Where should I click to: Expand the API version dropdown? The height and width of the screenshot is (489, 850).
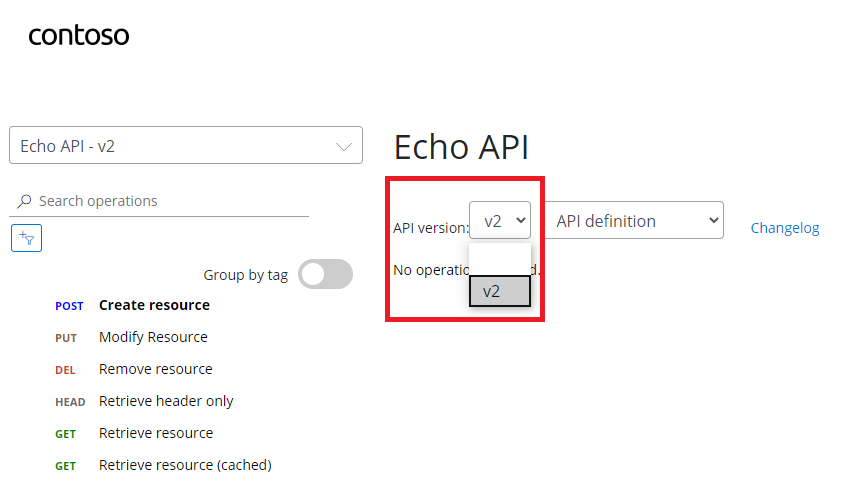[500, 220]
